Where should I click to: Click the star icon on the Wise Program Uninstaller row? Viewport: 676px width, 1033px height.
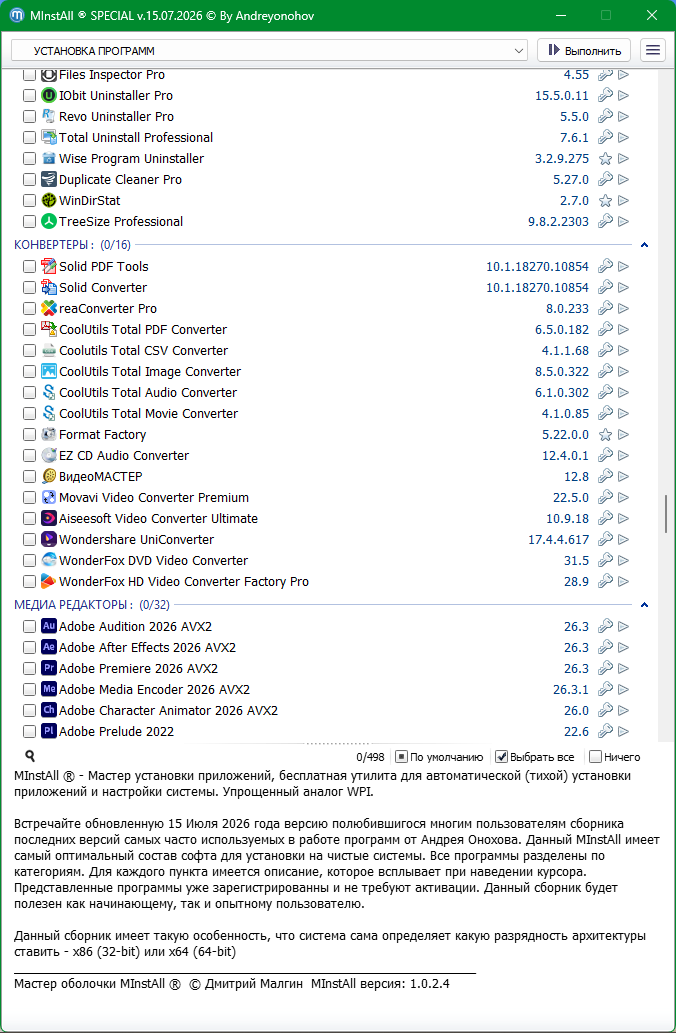tap(605, 159)
